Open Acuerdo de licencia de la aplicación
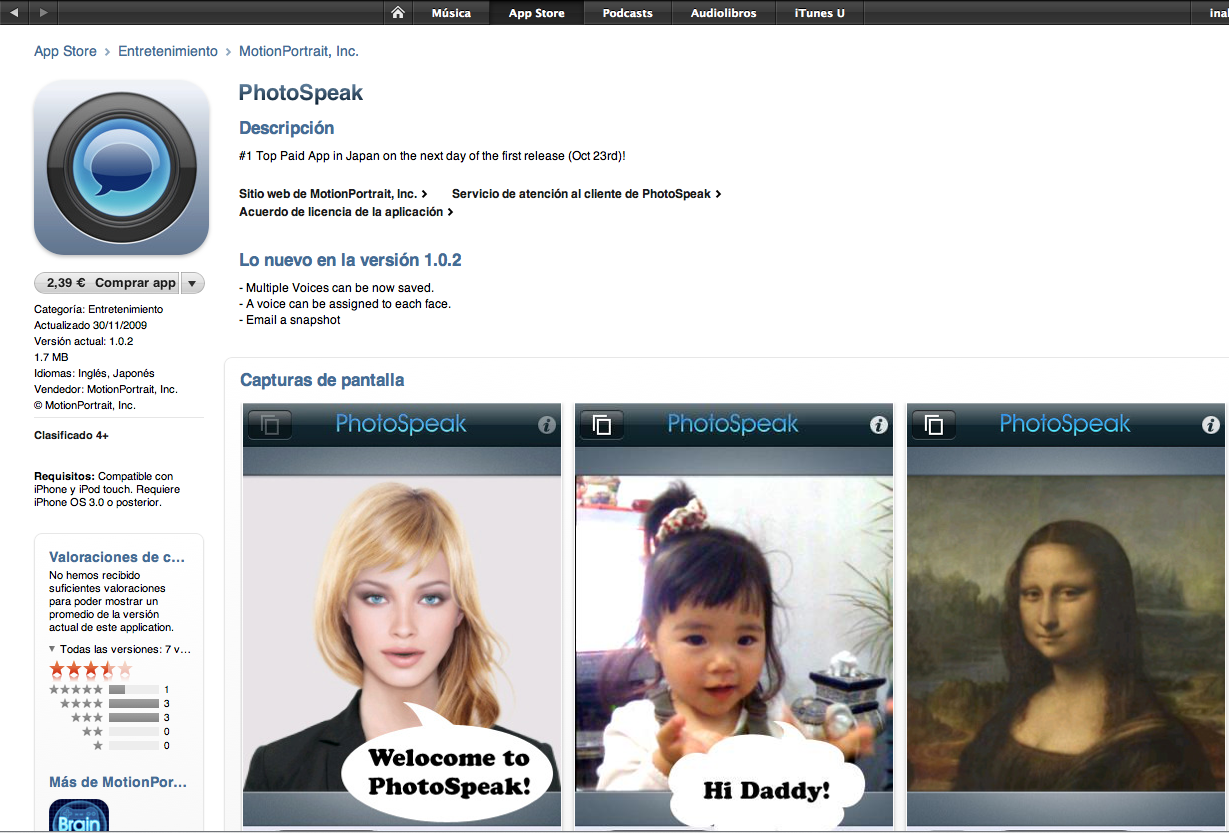This screenshot has width=1229, height=833. (x=346, y=212)
